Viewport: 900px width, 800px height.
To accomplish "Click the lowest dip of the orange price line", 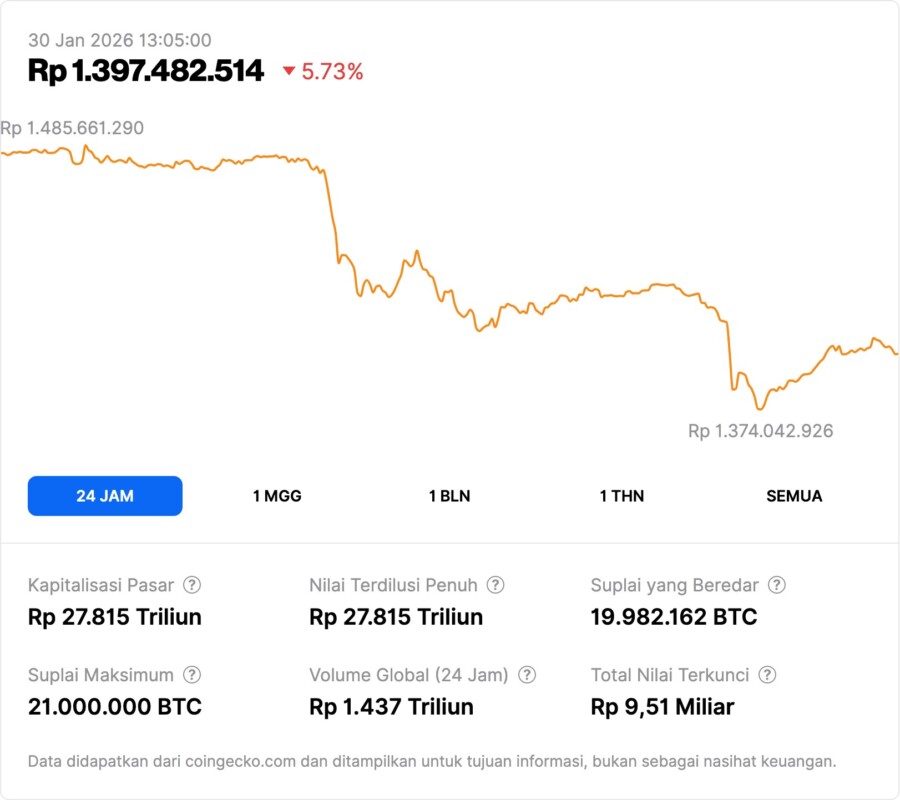I will pos(760,408).
